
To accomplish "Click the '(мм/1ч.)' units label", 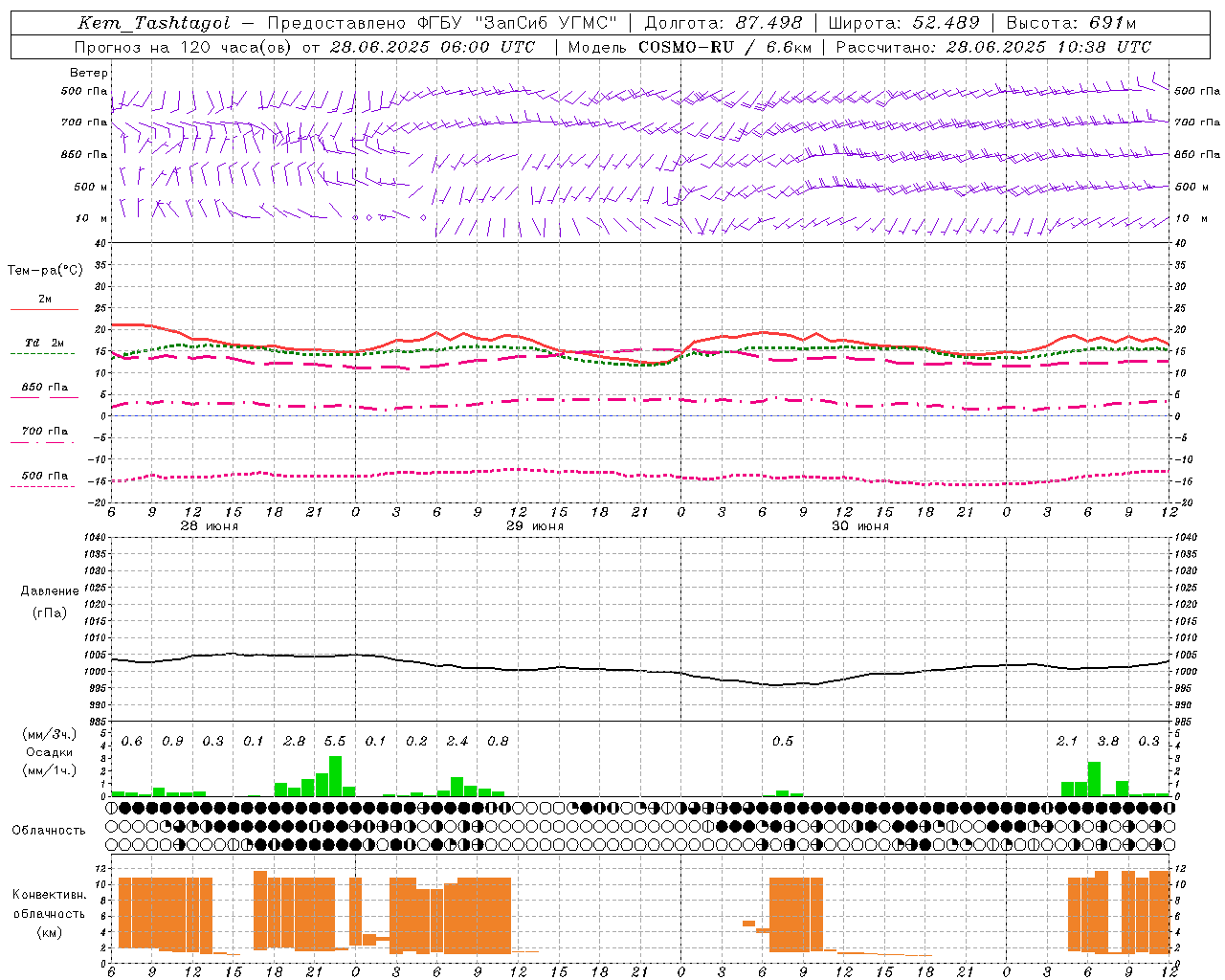I will [x=50, y=769].
